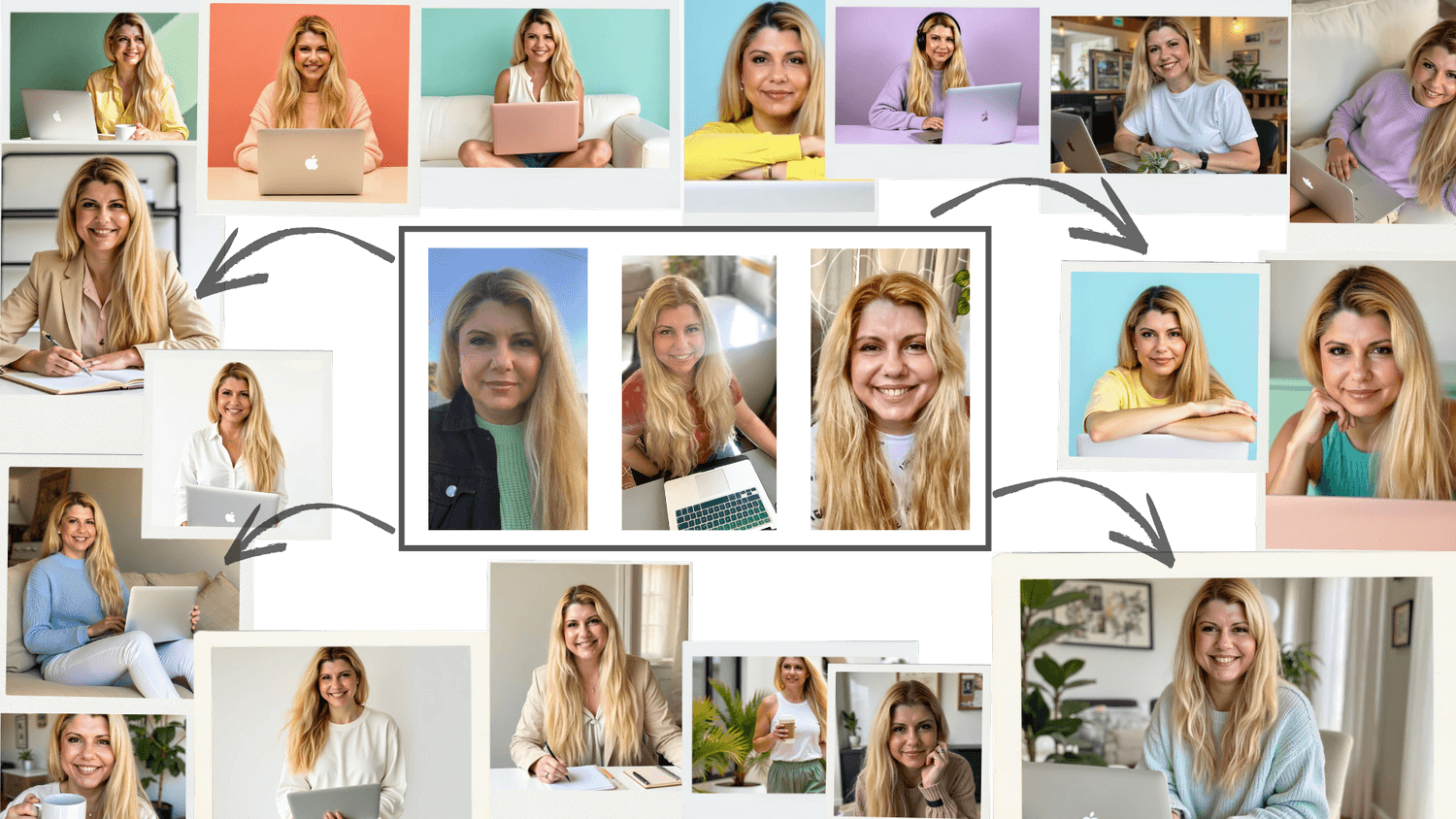Open the photo holding a white mug
This screenshot has height=819, width=1456.
click(x=93, y=767)
